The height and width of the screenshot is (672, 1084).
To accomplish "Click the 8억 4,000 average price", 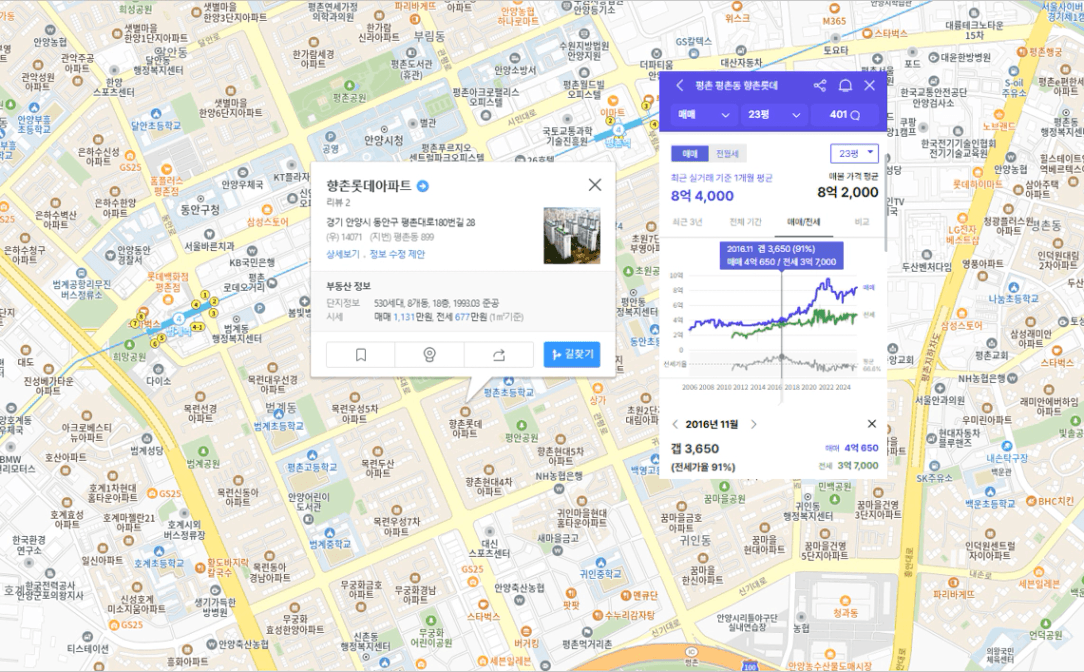I will [x=702, y=196].
